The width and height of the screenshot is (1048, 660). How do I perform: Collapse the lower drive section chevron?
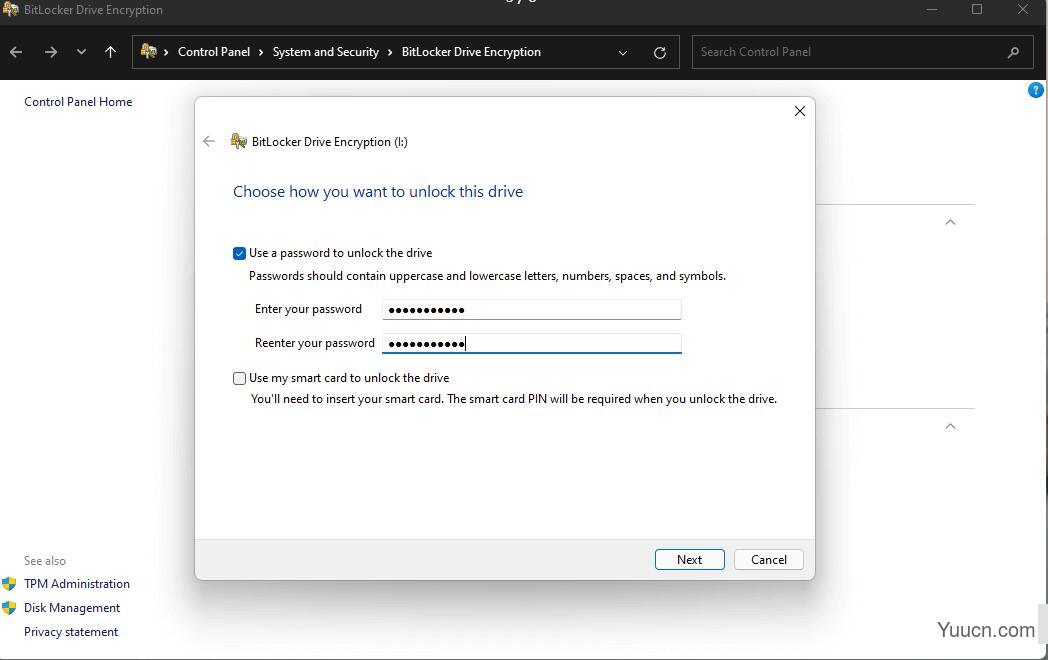(950, 426)
